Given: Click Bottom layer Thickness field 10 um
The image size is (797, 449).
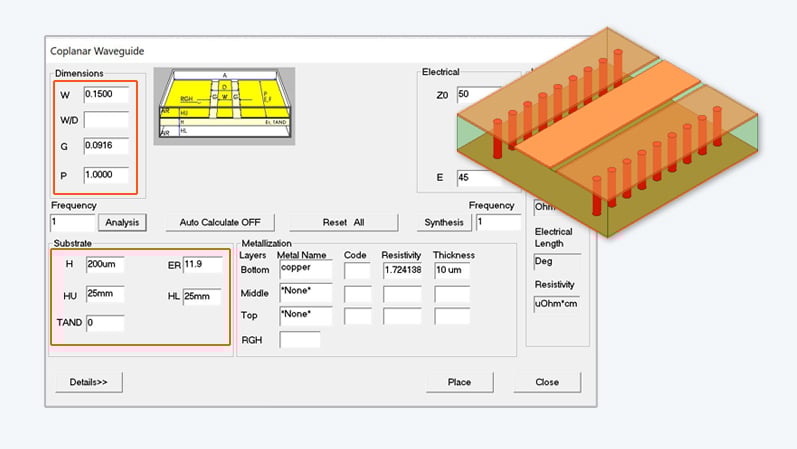Looking at the screenshot, I should tap(452, 271).
